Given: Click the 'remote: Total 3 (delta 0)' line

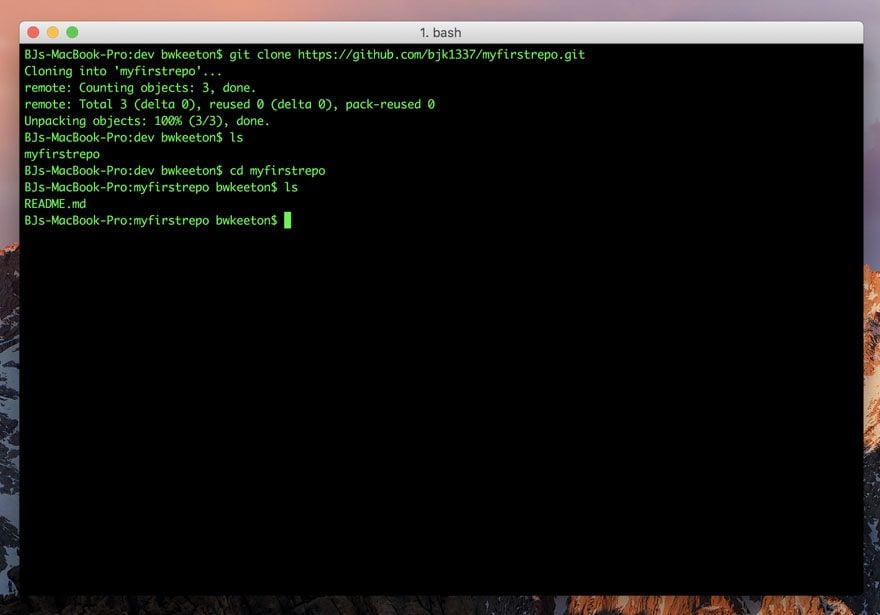Looking at the screenshot, I should pos(230,104).
